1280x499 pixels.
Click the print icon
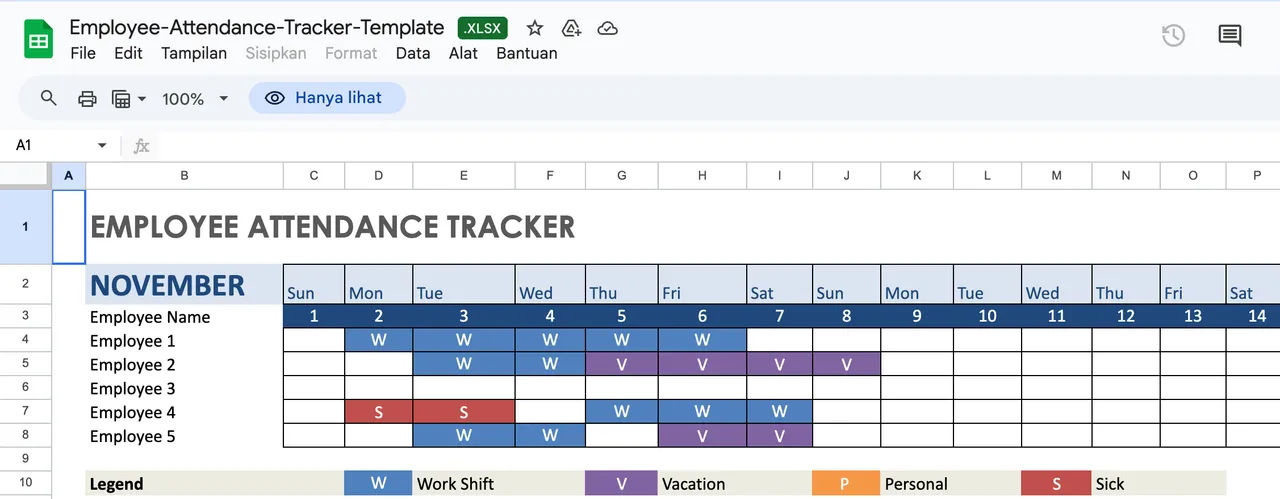coord(87,98)
